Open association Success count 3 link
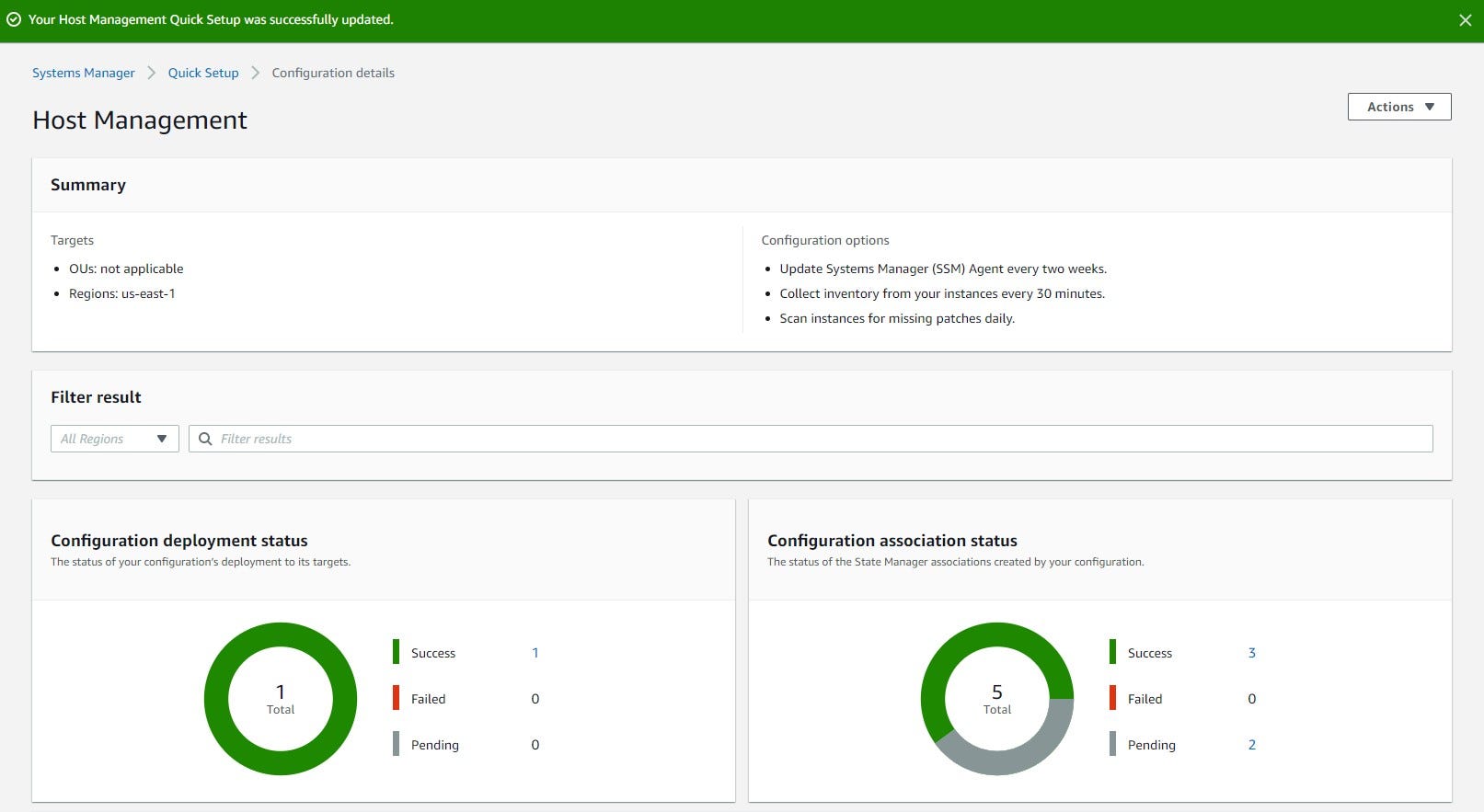Image resolution: width=1484 pixels, height=812 pixels. click(x=1252, y=653)
